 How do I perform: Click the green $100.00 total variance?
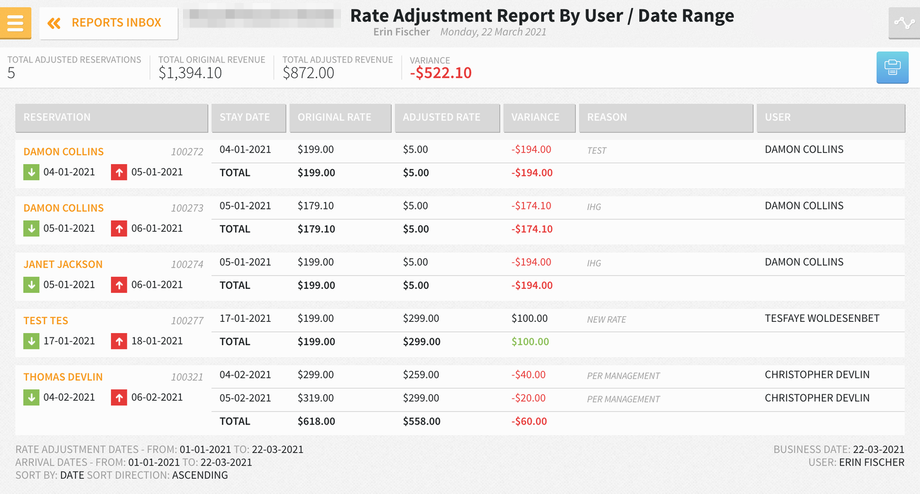[530, 342]
